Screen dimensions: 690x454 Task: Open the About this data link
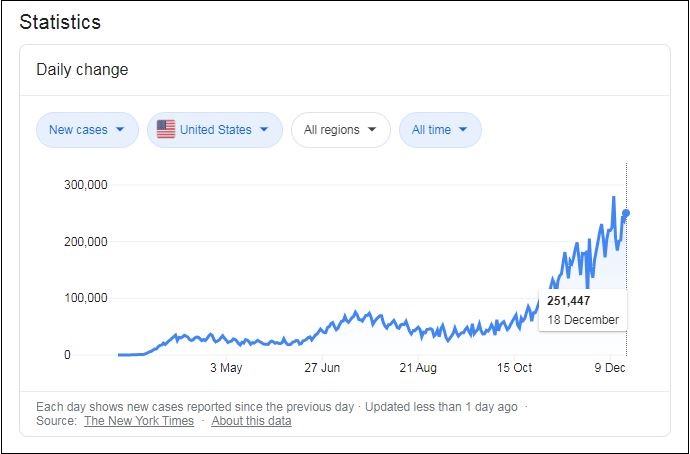click(252, 421)
